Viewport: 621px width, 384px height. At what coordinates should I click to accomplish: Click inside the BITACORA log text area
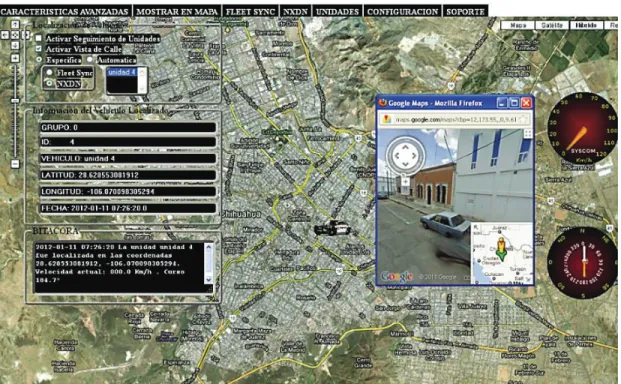click(119, 267)
